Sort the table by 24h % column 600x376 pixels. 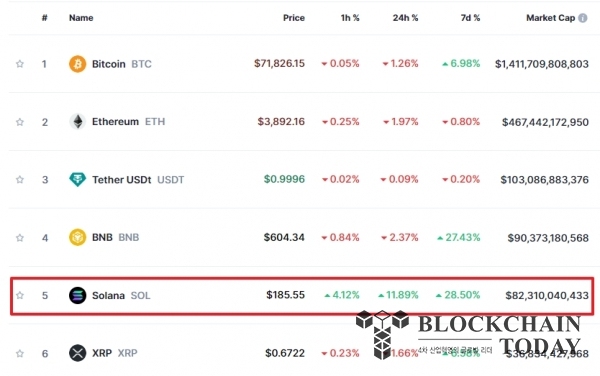click(405, 18)
